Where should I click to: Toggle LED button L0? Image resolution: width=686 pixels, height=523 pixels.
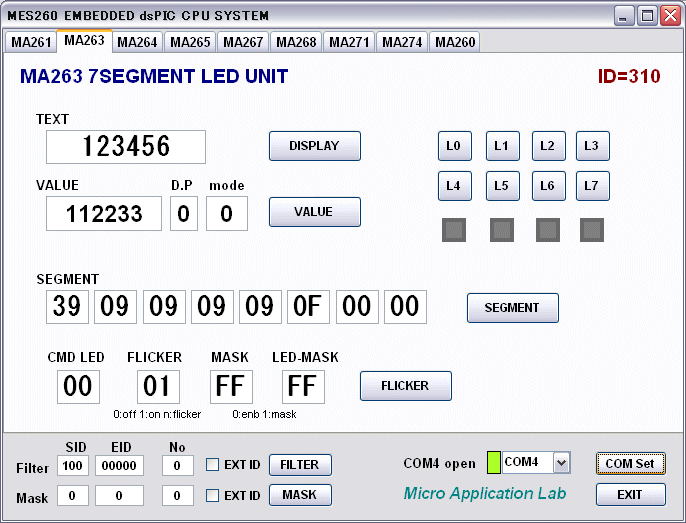(x=455, y=146)
